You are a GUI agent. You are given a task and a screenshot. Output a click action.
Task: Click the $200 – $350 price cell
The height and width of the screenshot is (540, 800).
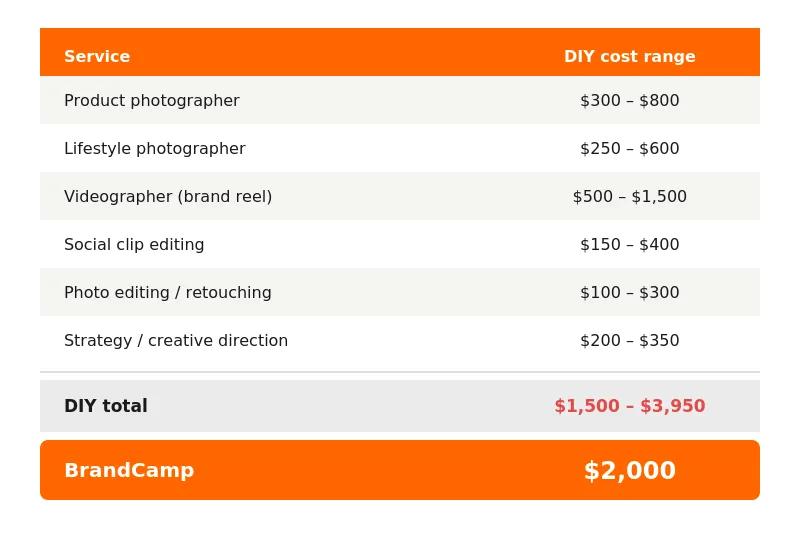[x=630, y=340]
